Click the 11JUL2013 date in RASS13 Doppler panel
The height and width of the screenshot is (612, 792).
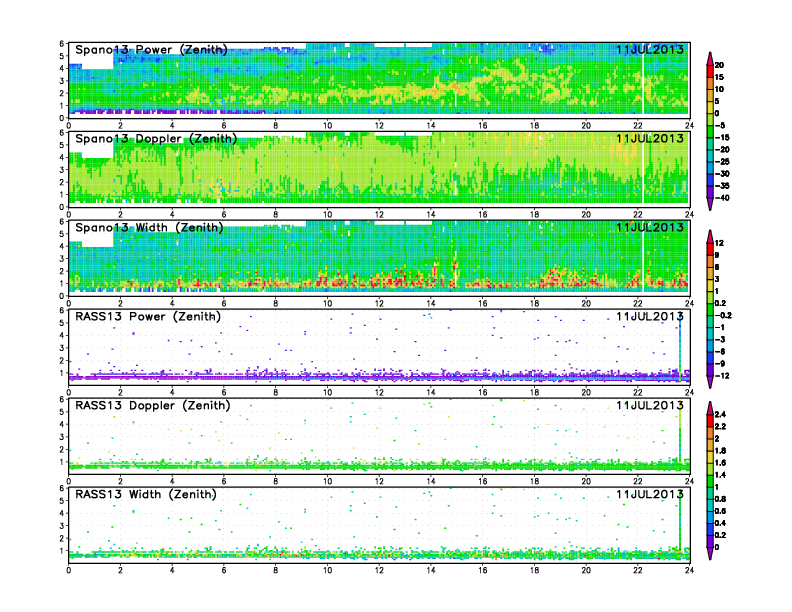[650, 405]
